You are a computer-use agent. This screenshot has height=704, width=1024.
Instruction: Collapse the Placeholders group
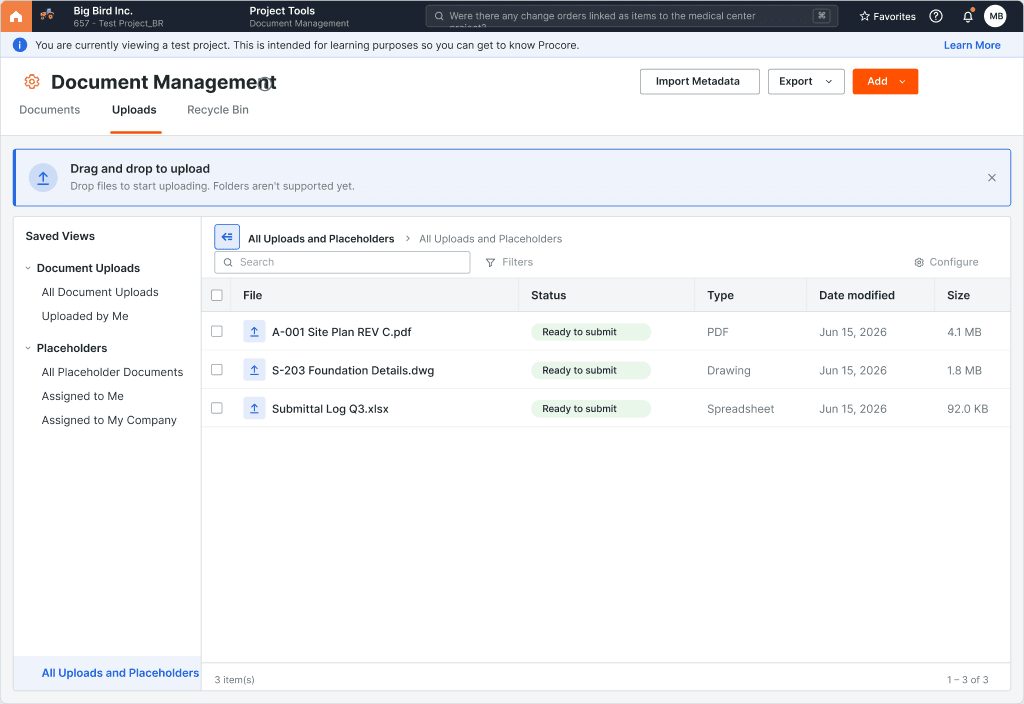coord(28,349)
